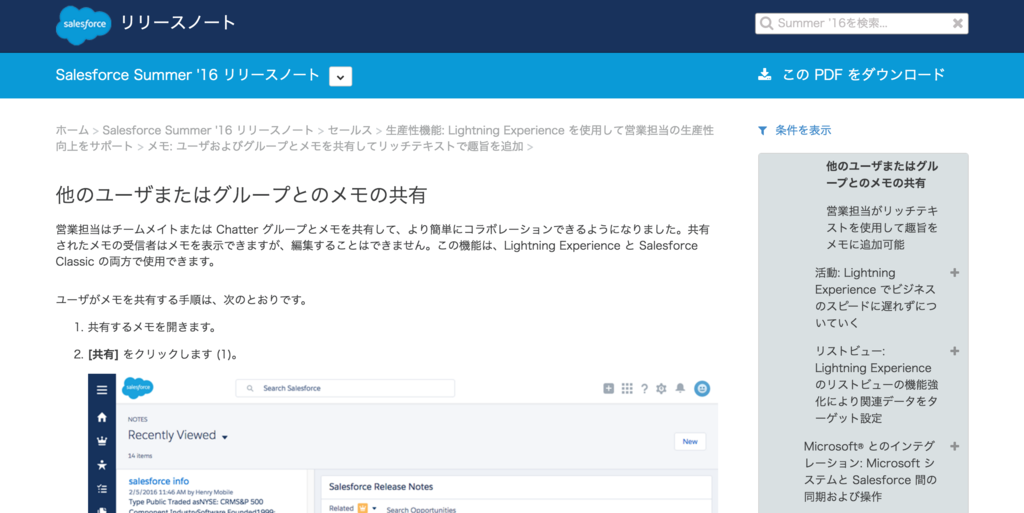Open リストビュー: Lightning Experience sidebar item
Image resolution: width=1024 pixels, height=513 pixels.
tap(876, 384)
